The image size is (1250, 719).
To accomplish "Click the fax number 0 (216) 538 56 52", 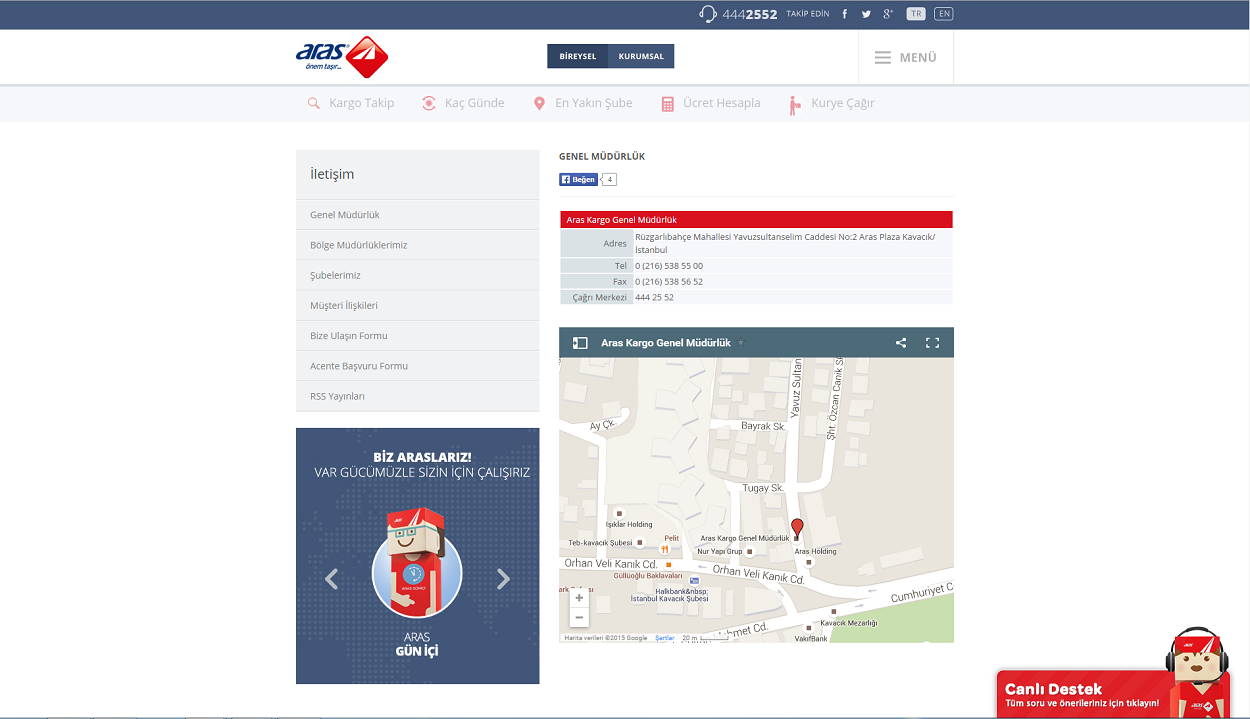I will [x=669, y=282].
